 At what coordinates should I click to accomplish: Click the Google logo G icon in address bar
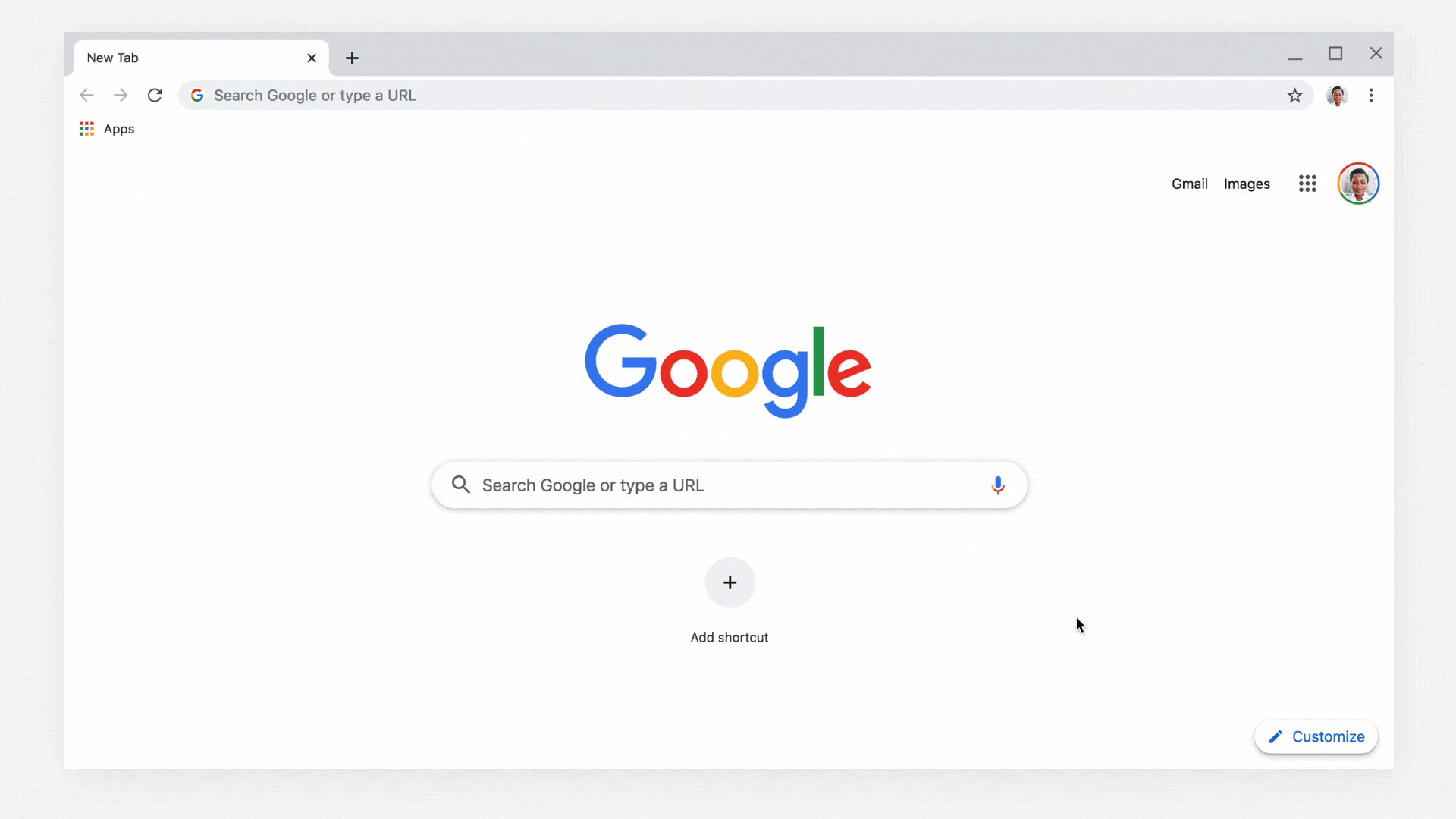[x=196, y=95]
